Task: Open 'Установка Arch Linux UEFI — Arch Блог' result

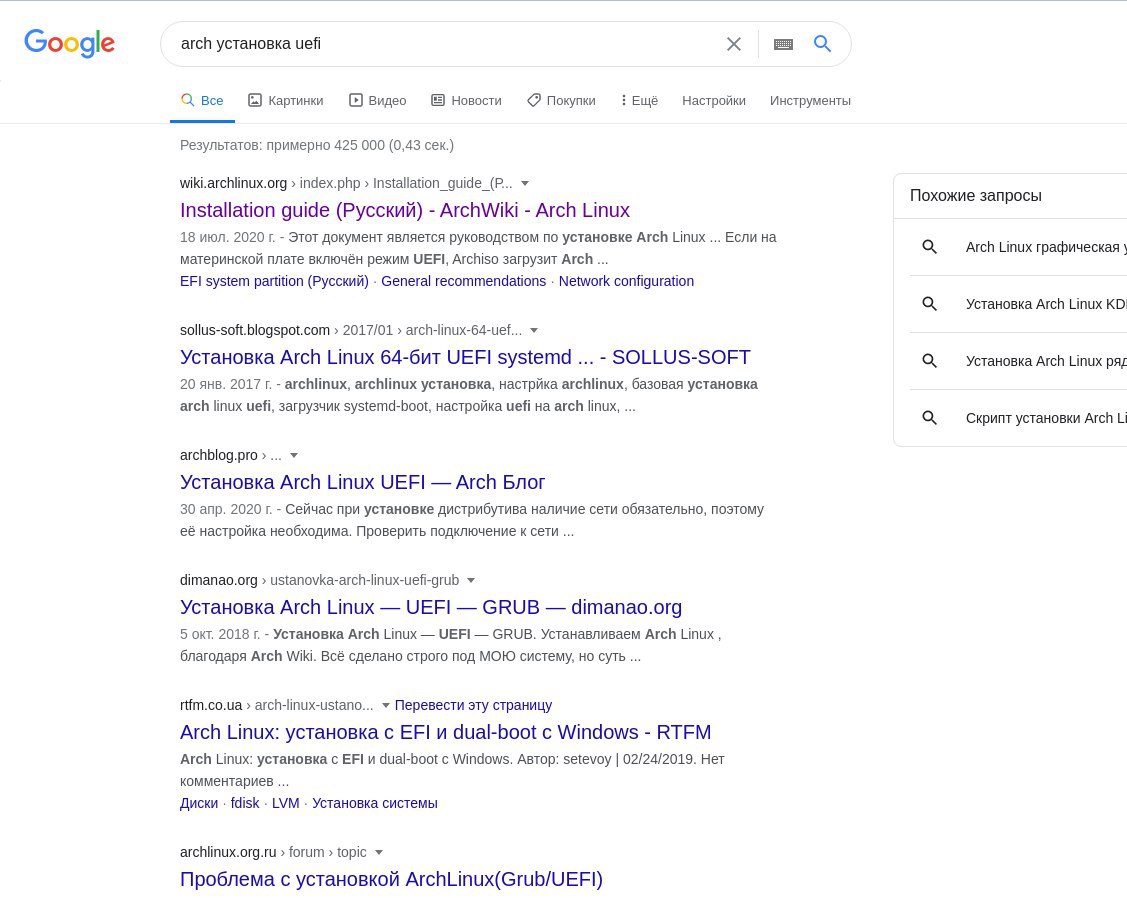Action: [362, 482]
